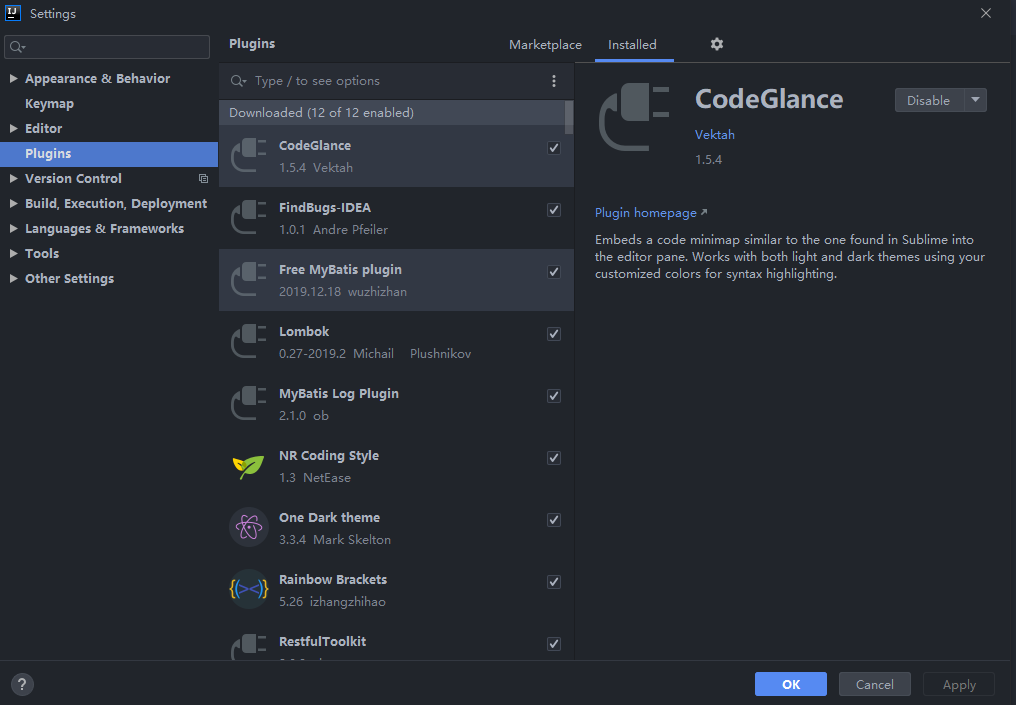
Task: Expand Appearance & Behavior settings
Action: [x=13, y=78]
